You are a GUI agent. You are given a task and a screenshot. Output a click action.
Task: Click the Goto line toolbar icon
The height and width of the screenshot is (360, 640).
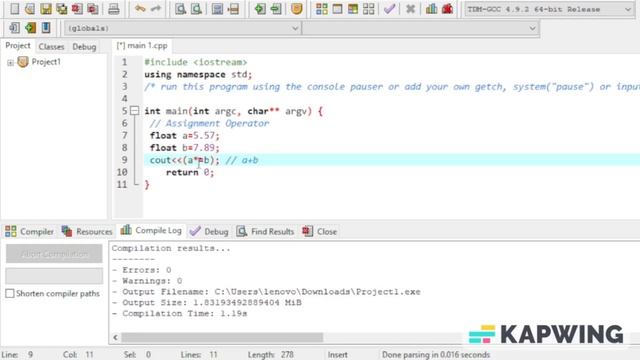point(233,9)
